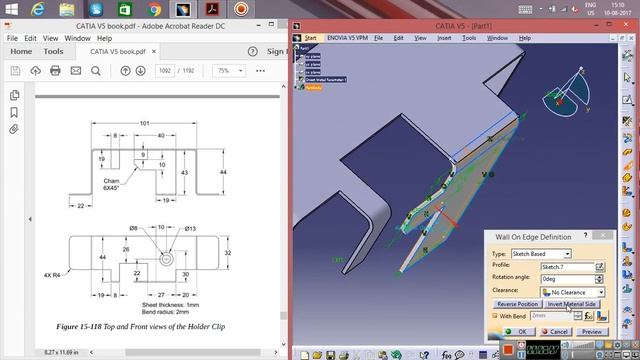Switch to the Tools tab in Acrobat
This screenshot has width=640, height=360.
click(x=53, y=51)
